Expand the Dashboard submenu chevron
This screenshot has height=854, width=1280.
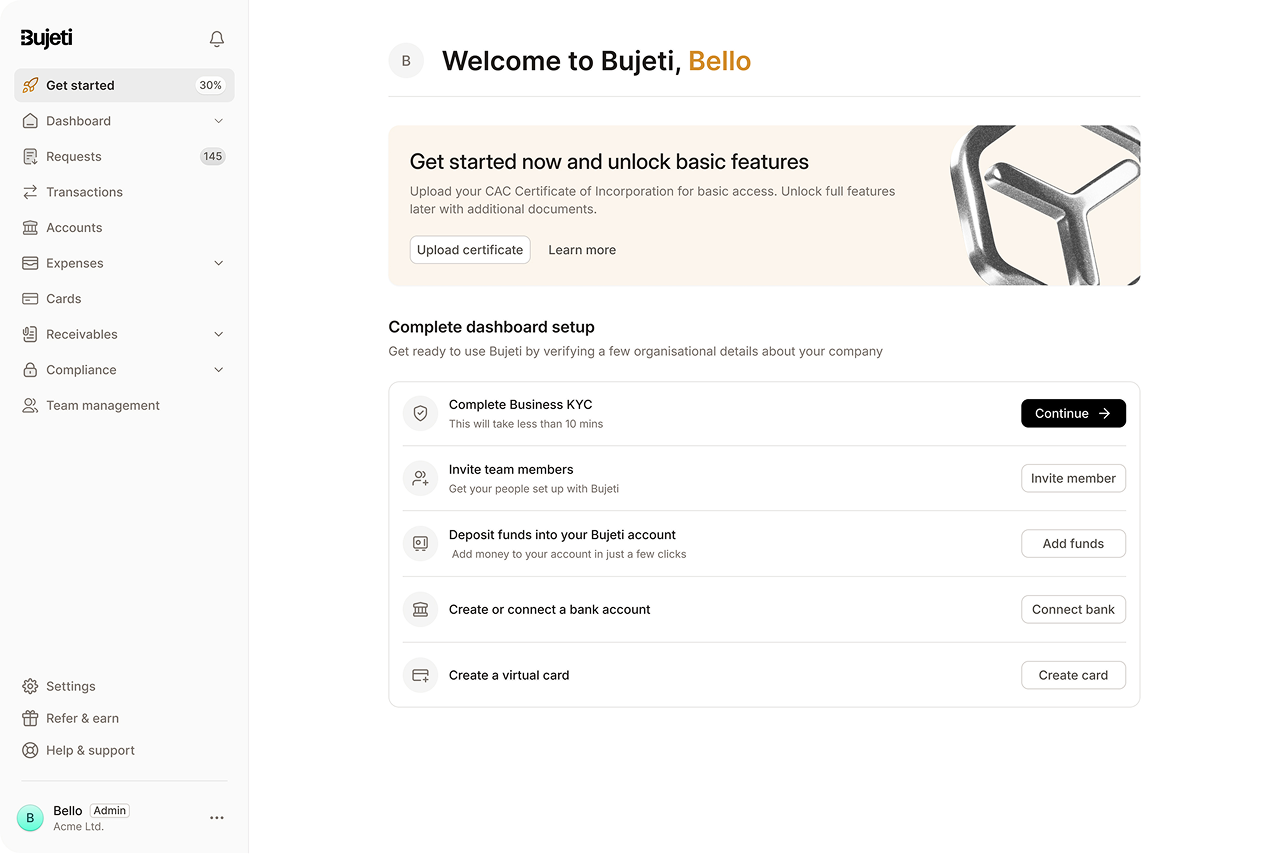[219, 121]
